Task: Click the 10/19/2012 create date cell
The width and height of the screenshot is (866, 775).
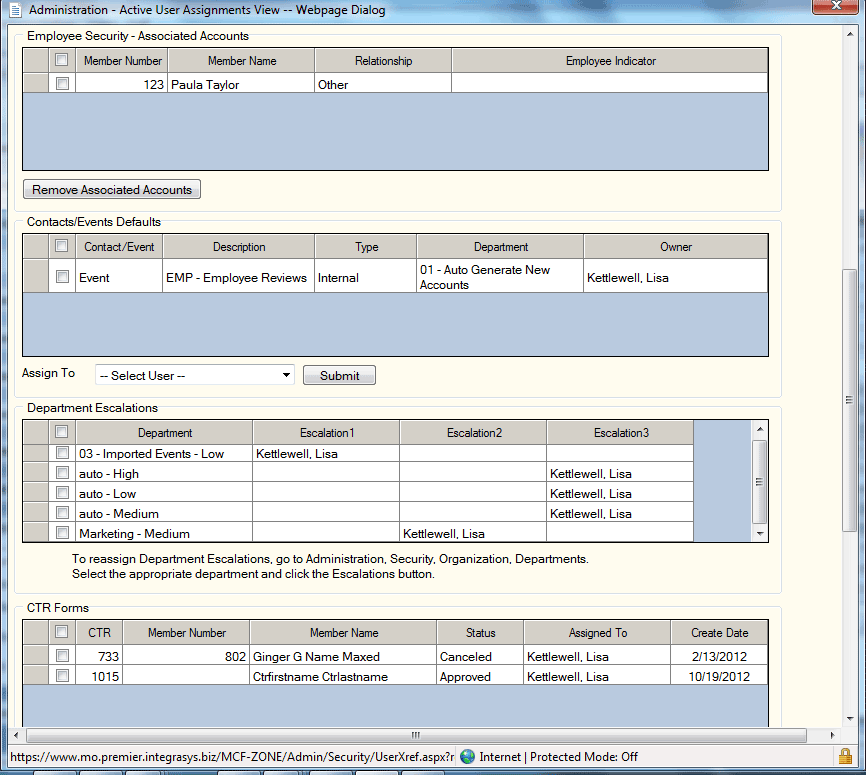Action: pos(719,676)
